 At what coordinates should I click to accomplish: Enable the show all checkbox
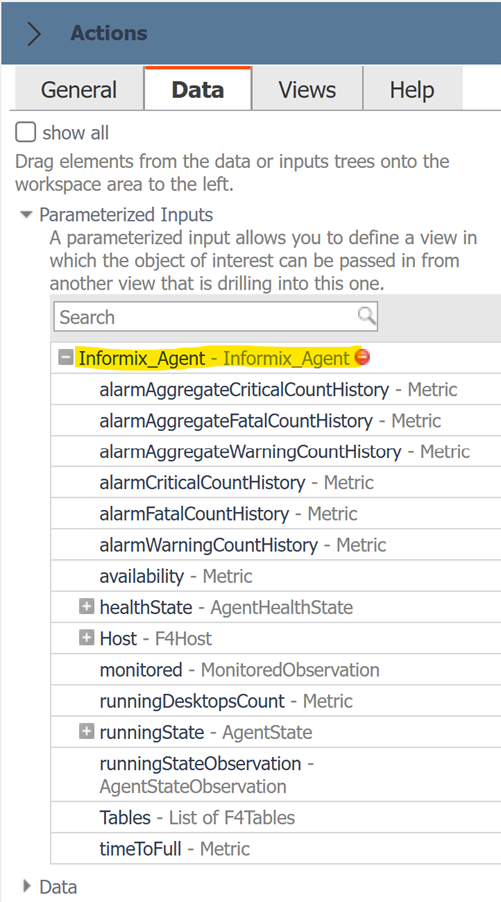[25, 132]
